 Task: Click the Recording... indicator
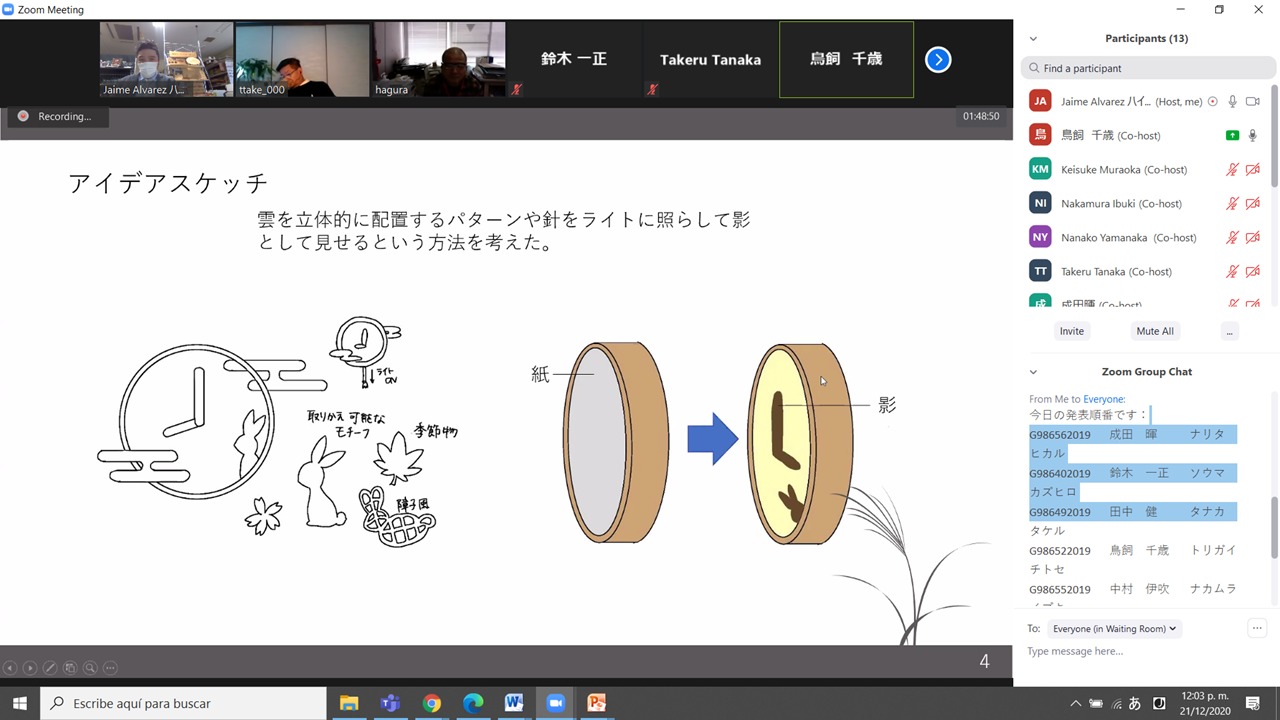coord(56,116)
